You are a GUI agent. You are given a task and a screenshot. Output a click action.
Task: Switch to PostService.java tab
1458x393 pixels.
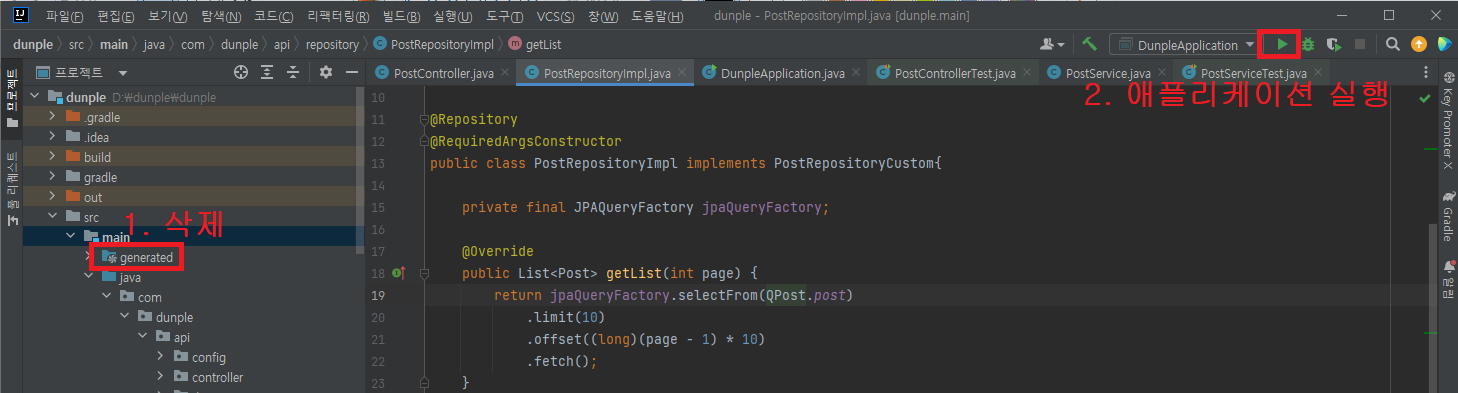1110,73
